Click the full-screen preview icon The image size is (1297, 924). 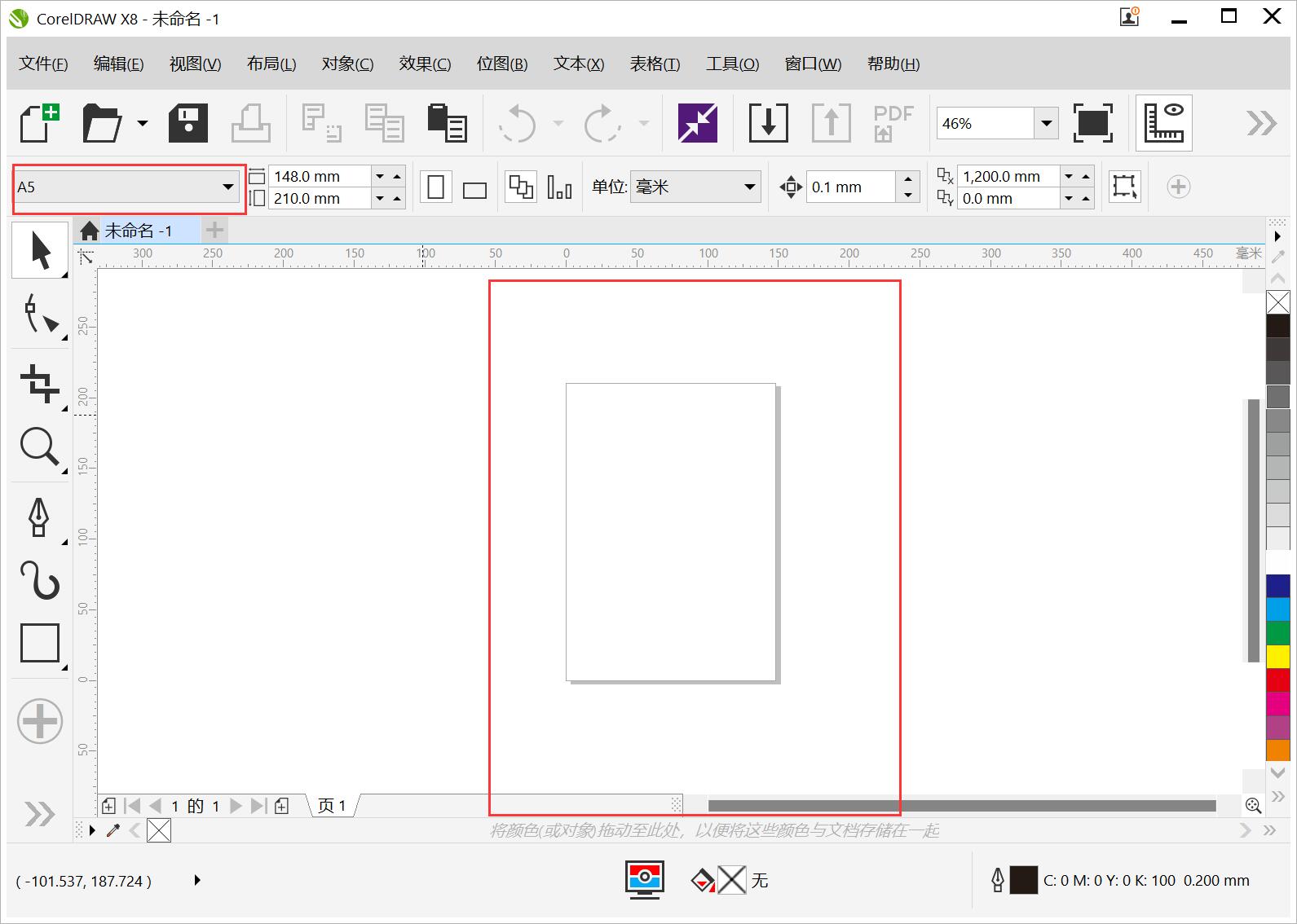(x=1093, y=123)
